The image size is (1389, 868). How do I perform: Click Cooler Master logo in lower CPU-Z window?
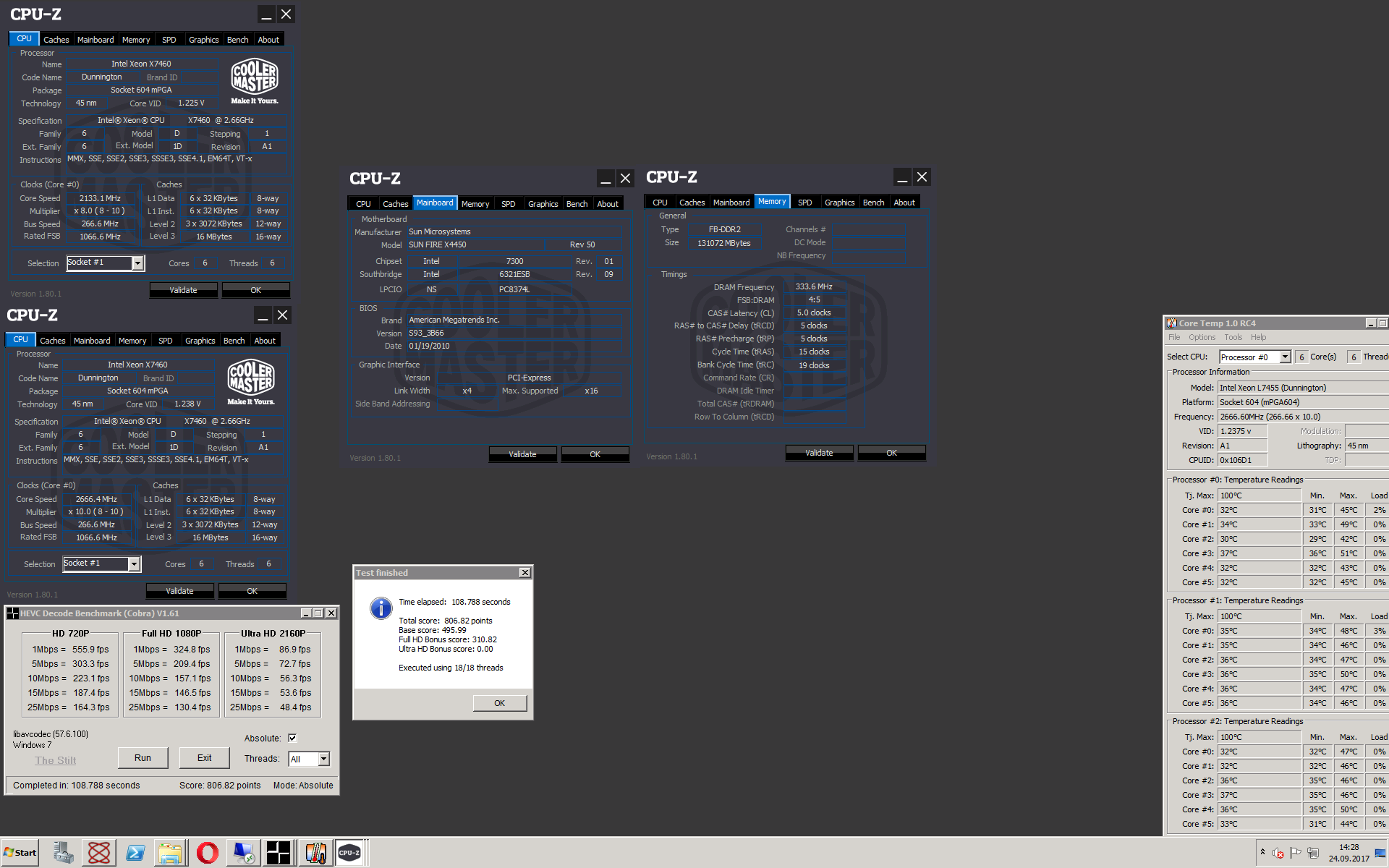tap(251, 382)
